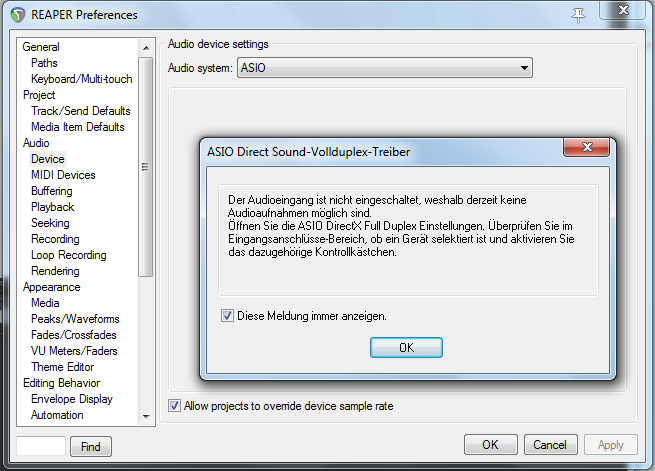Select the Appearance category
655x471 pixels.
(51, 287)
